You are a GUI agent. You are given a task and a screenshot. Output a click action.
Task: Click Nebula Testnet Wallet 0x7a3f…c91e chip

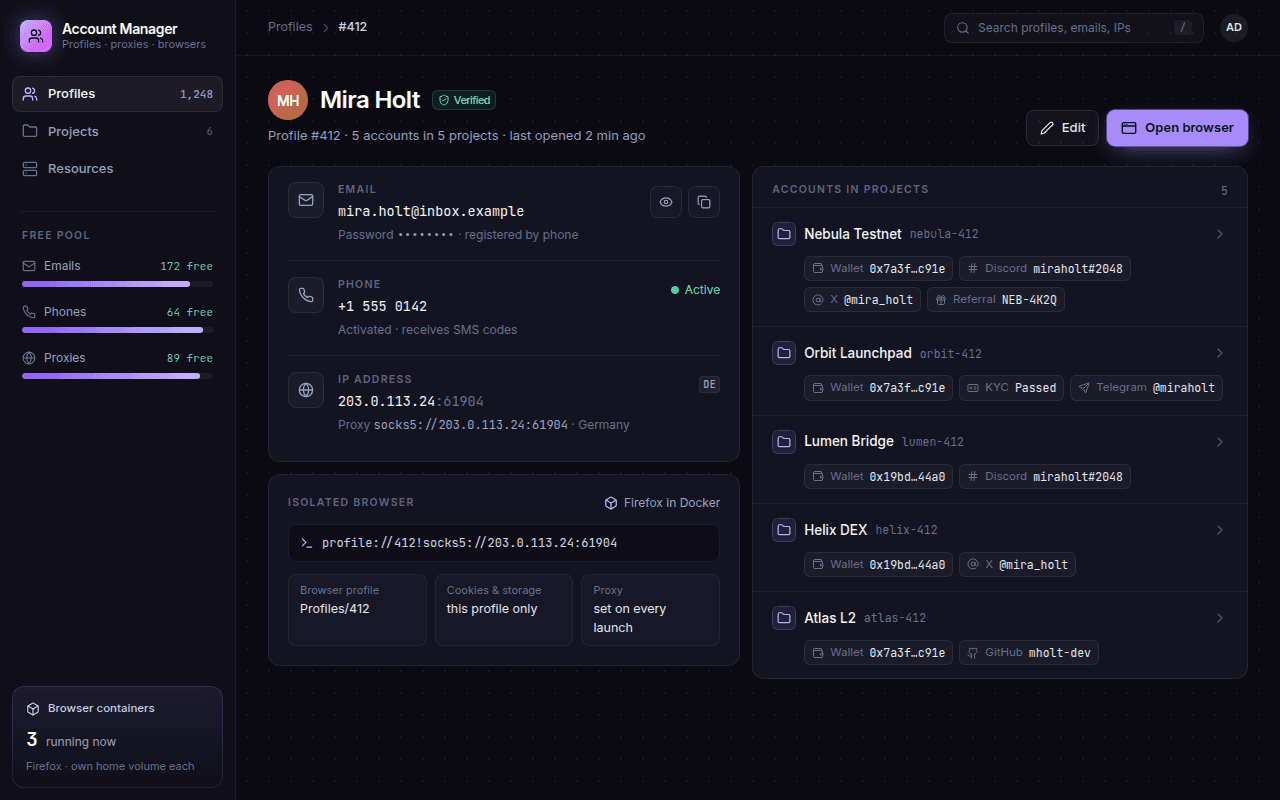(x=878, y=269)
